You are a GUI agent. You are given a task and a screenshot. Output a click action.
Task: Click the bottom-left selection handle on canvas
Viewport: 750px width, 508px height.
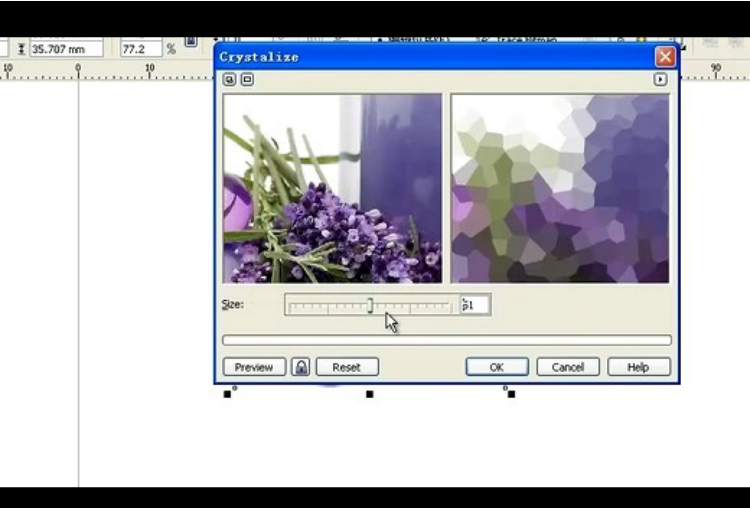tap(227, 394)
